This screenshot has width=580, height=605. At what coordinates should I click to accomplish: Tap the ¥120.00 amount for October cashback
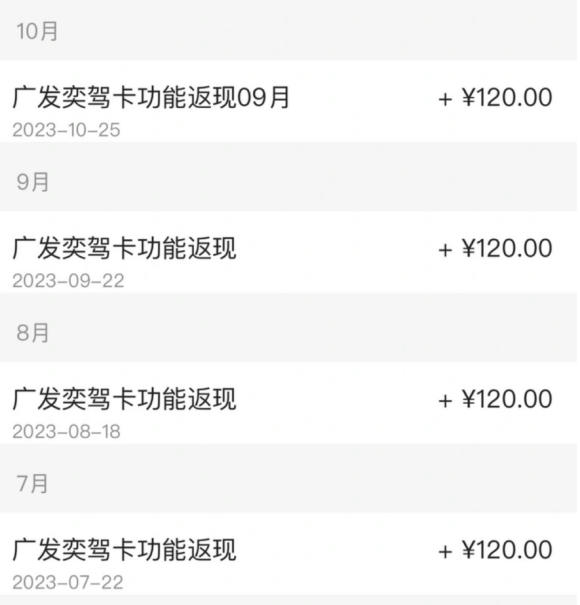tap(507, 97)
